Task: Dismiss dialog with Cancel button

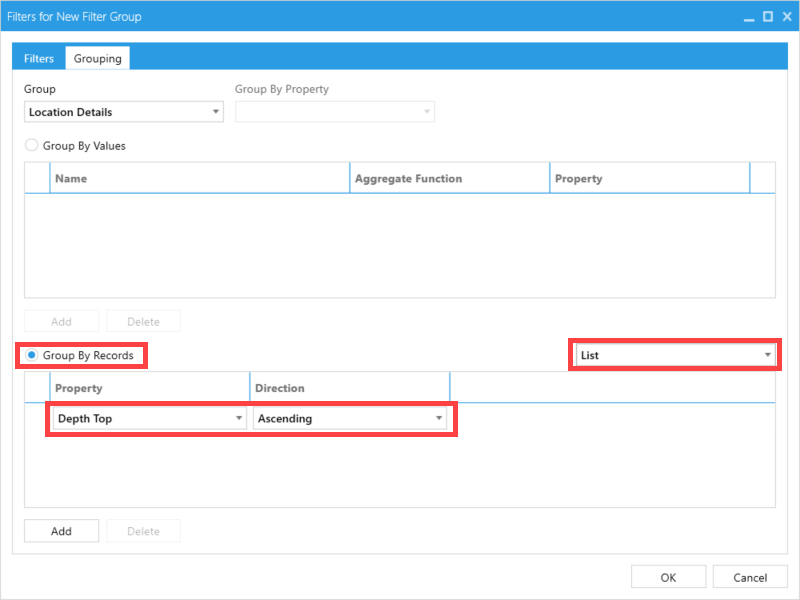Action: [750, 578]
